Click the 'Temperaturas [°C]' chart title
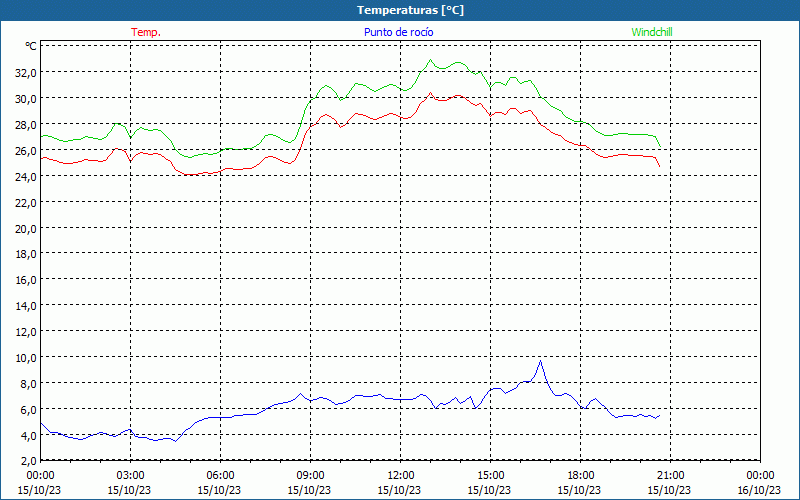 click(x=410, y=10)
